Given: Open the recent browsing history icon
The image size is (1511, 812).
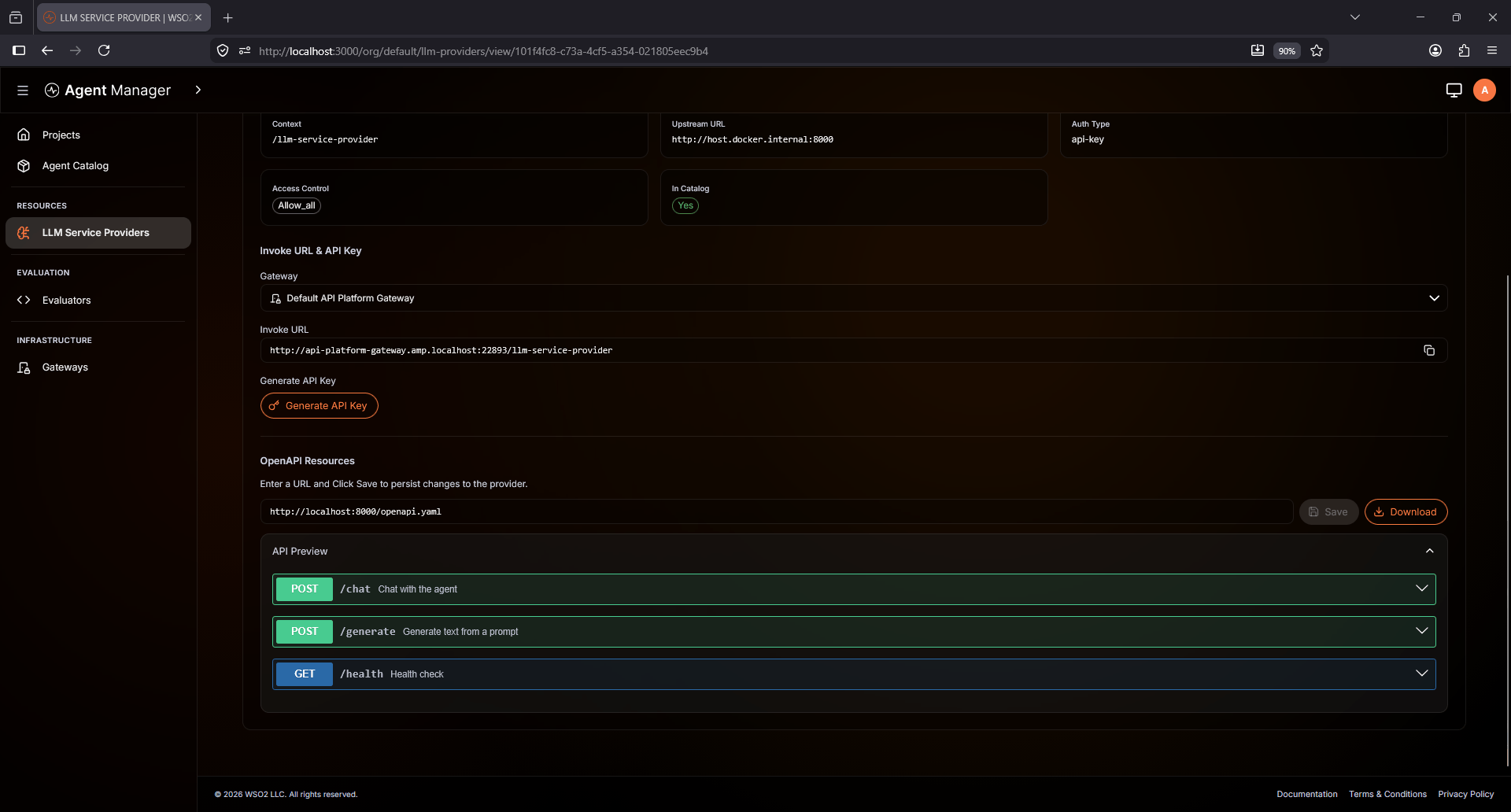Looking at the screenshot, I should [16, 17].
